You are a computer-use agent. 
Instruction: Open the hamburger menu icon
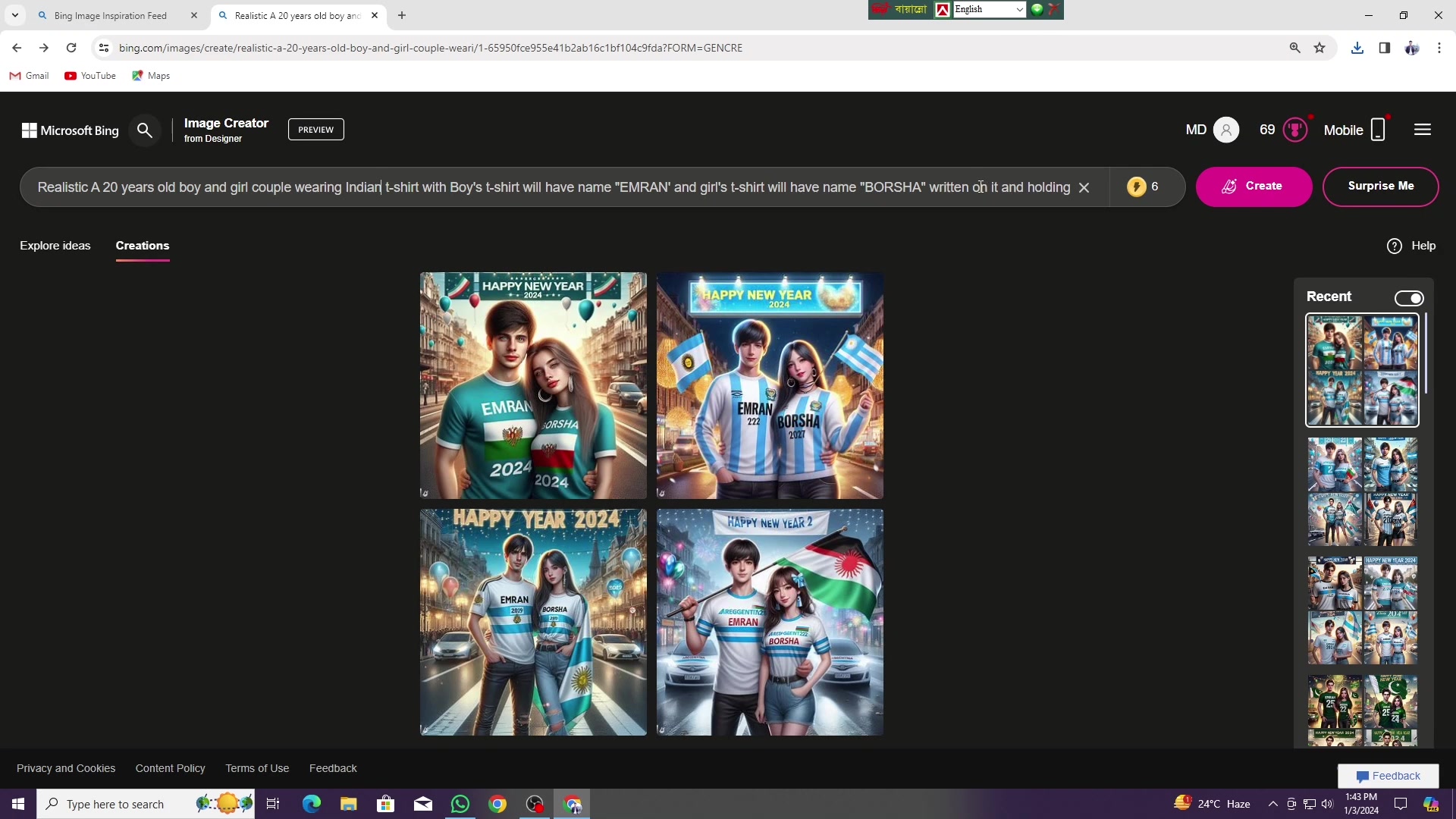(1422, 130)
